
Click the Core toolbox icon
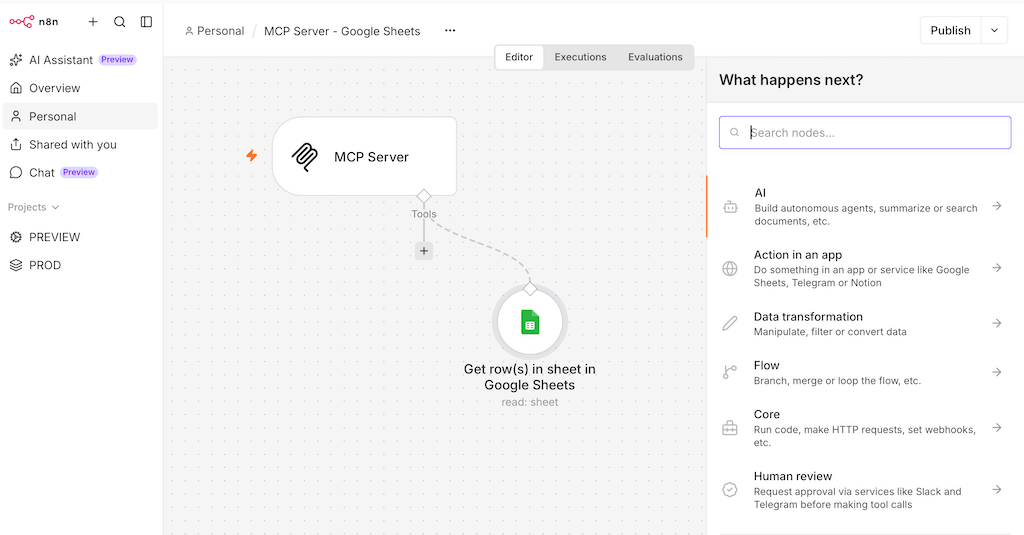[x=730, y=429]
